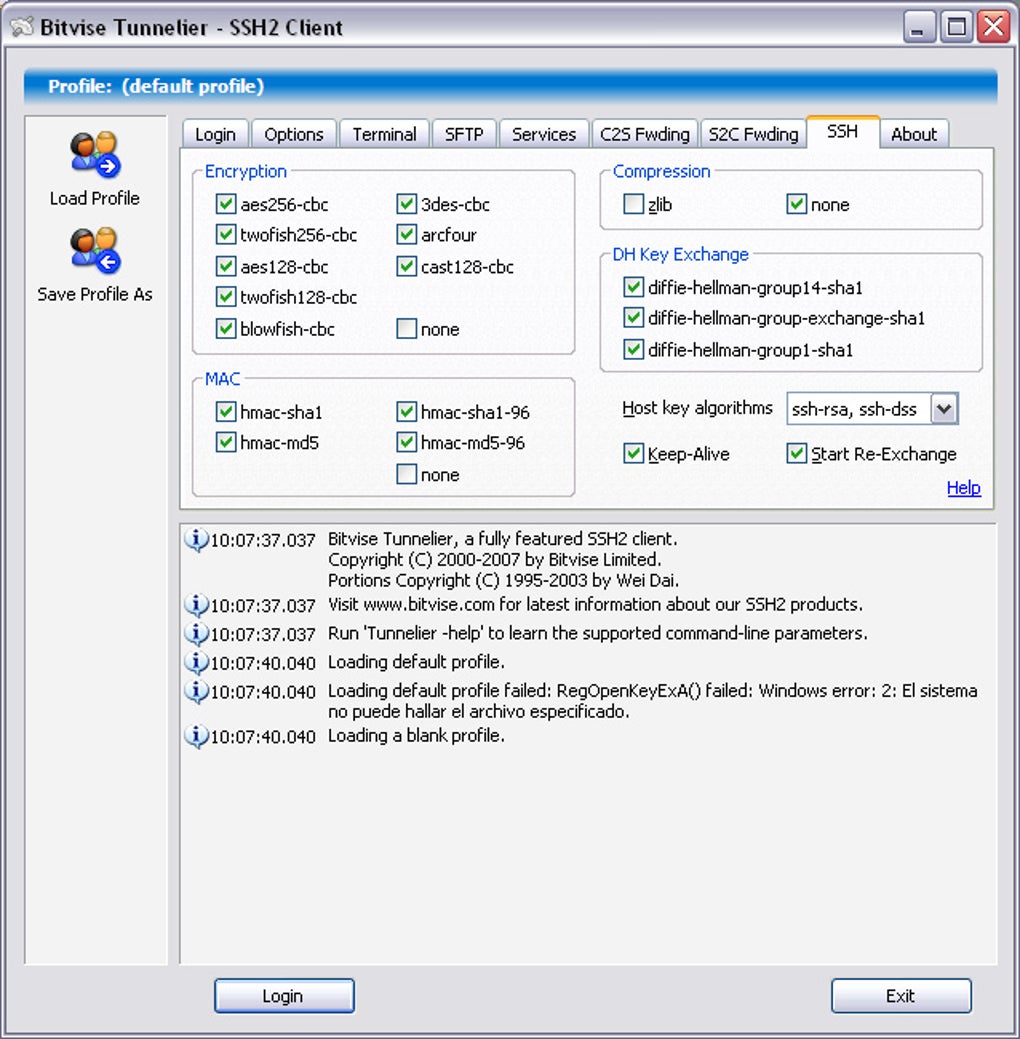Click 'Loading a blank profile.' log message
Viewport: 1020px width, 1039px height.
point(416,736)
